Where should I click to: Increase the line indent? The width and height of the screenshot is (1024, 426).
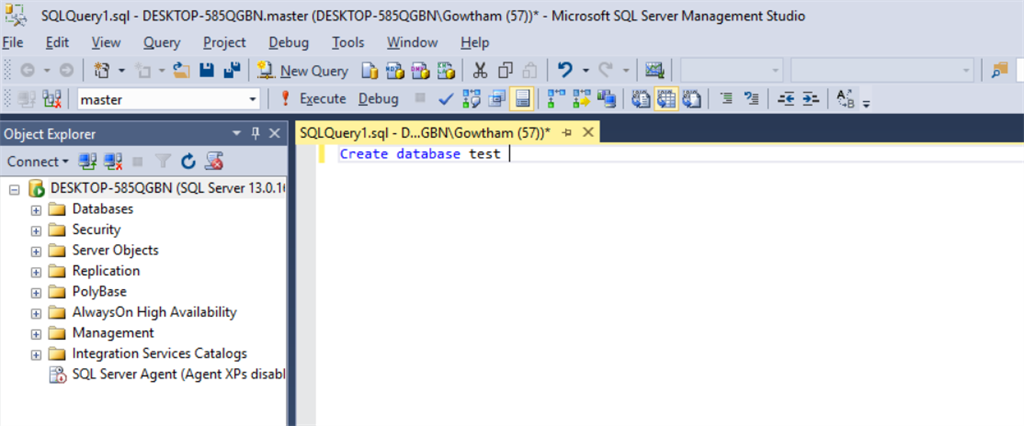(810, 99)
